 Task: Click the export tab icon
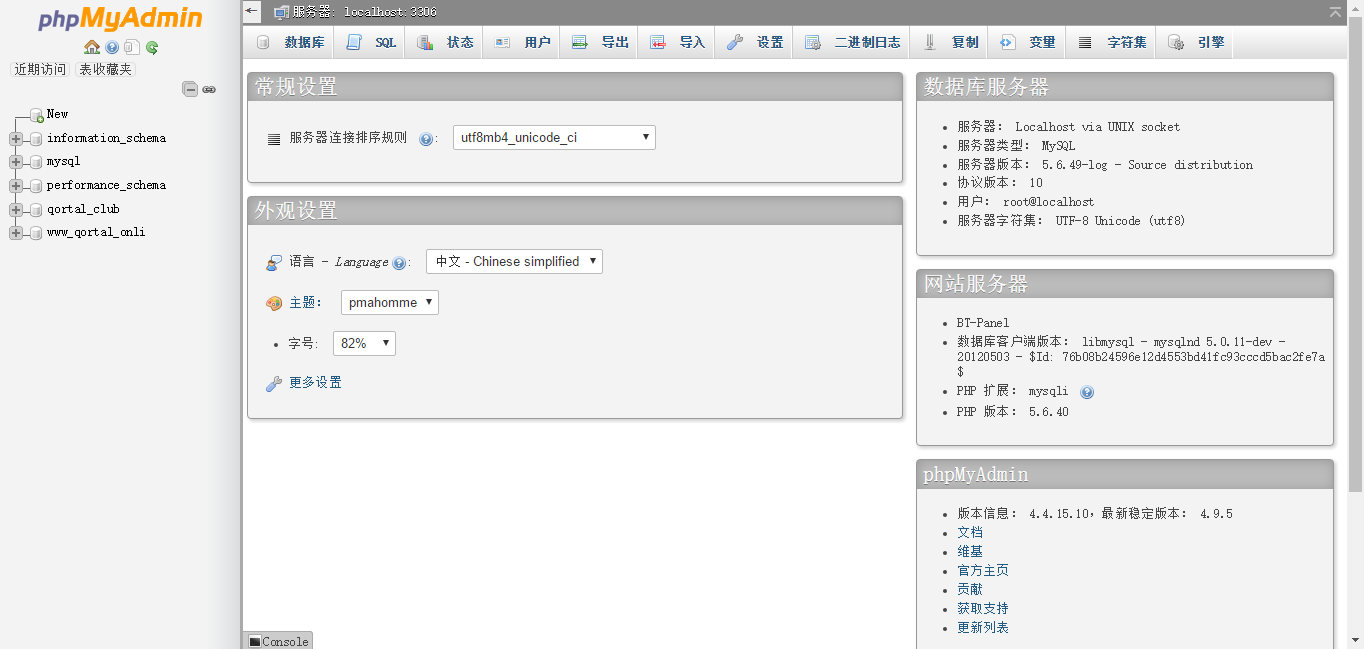coord(579,42)
